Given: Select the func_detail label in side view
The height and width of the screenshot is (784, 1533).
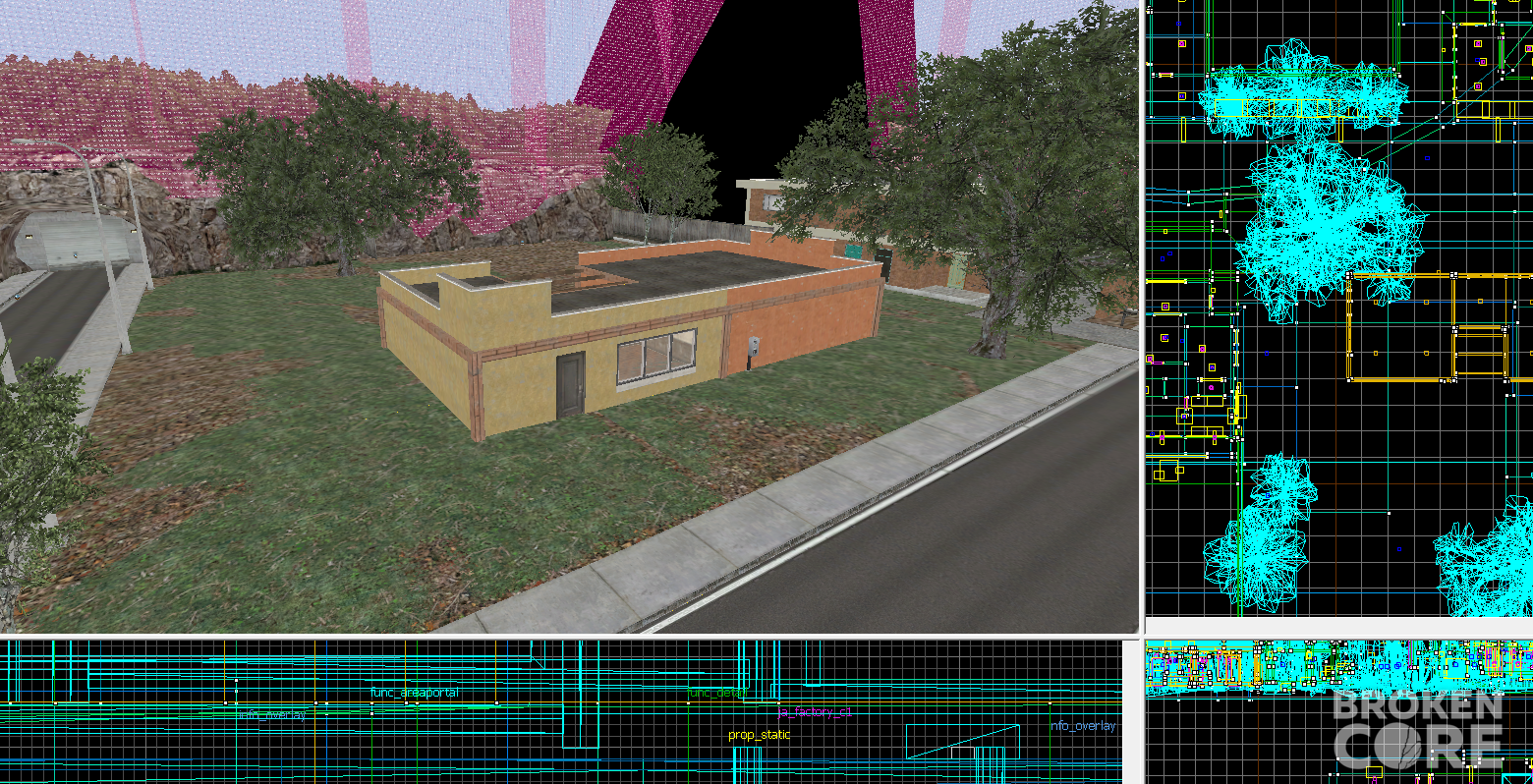Looking at the screenshot, I should click(x=717, y=693).
